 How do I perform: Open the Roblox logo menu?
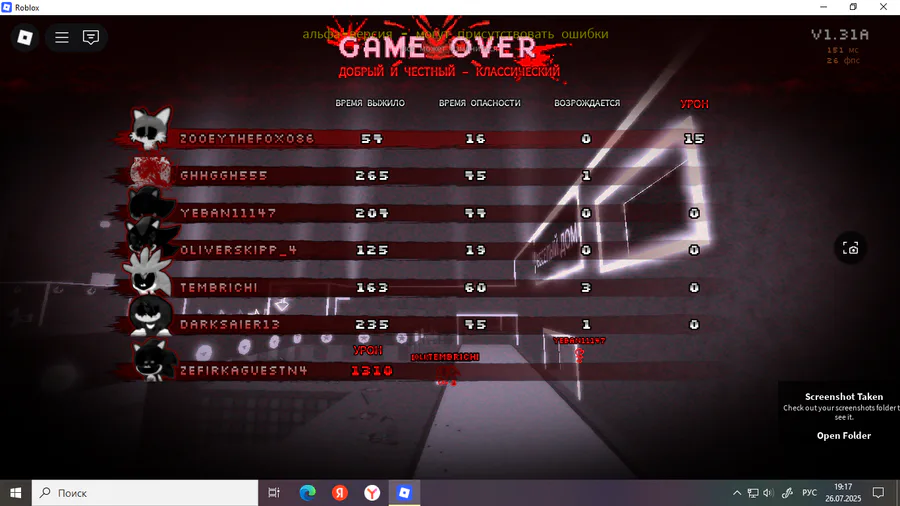click(25, 37)
